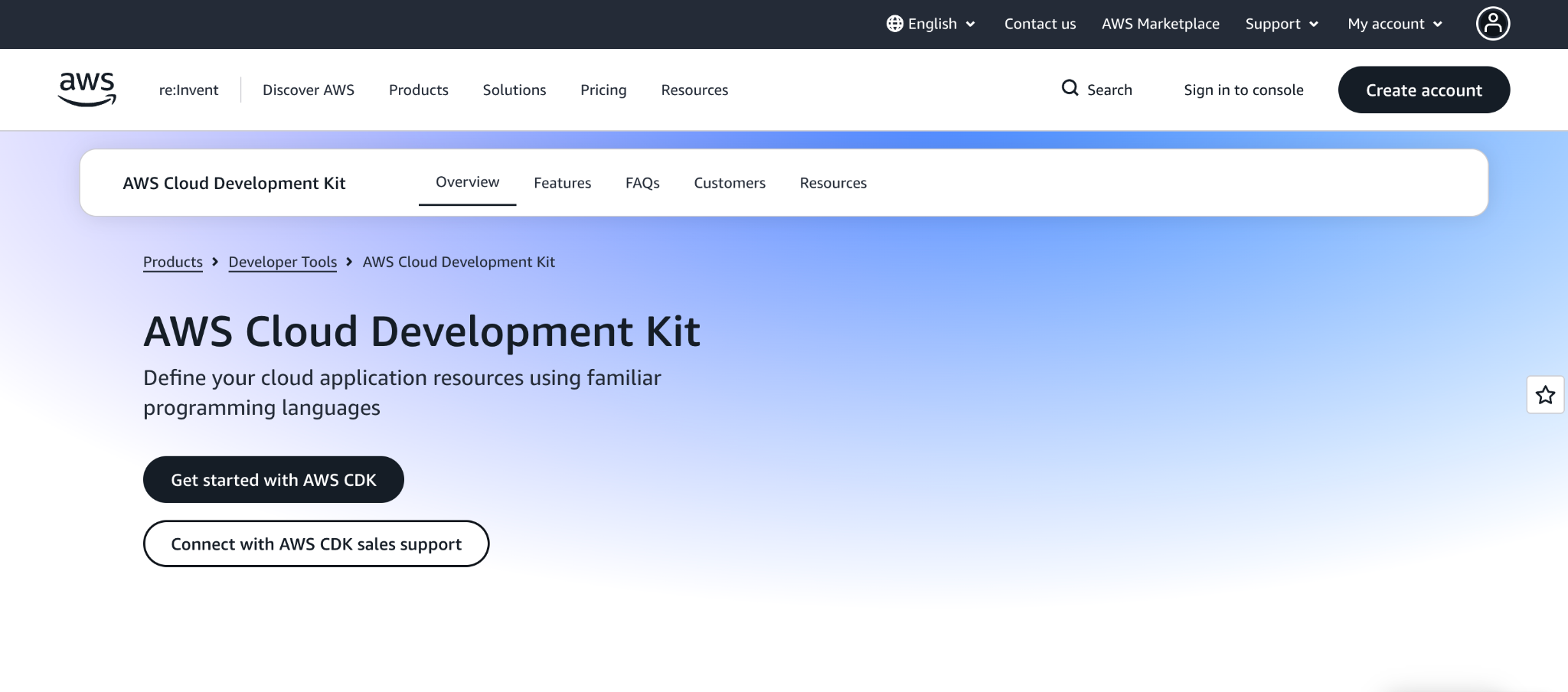
Task: Open the Discover AWS menu
Action: (309, 90)
